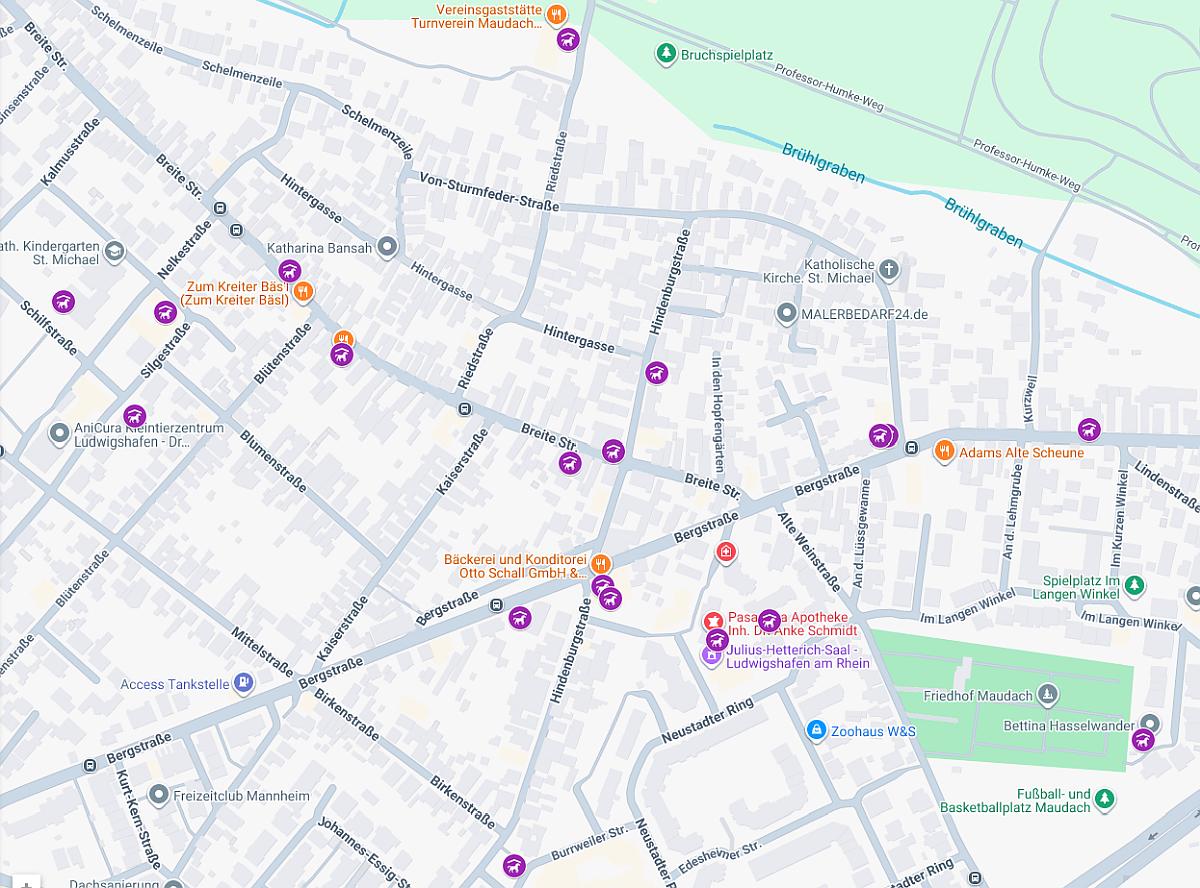
Task: Select the Freizeitclub Mannheim marker
Action: pyautogui.click(x=158, y=796)
